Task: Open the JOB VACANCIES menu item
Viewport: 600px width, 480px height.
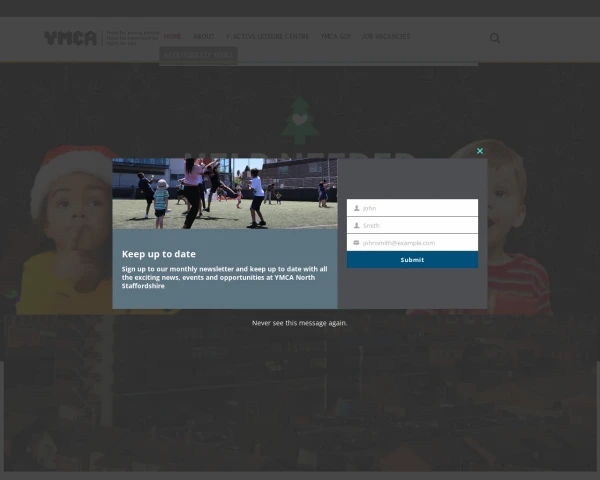Action: click(x=386, y=36)
